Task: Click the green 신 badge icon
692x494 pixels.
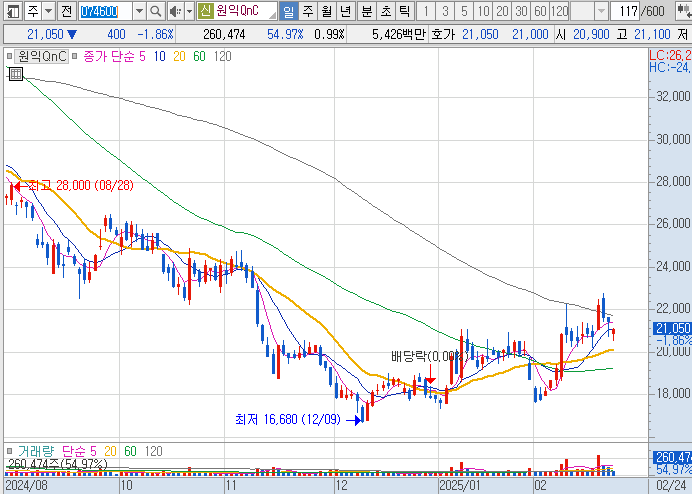Action: [x=205, y=11]
